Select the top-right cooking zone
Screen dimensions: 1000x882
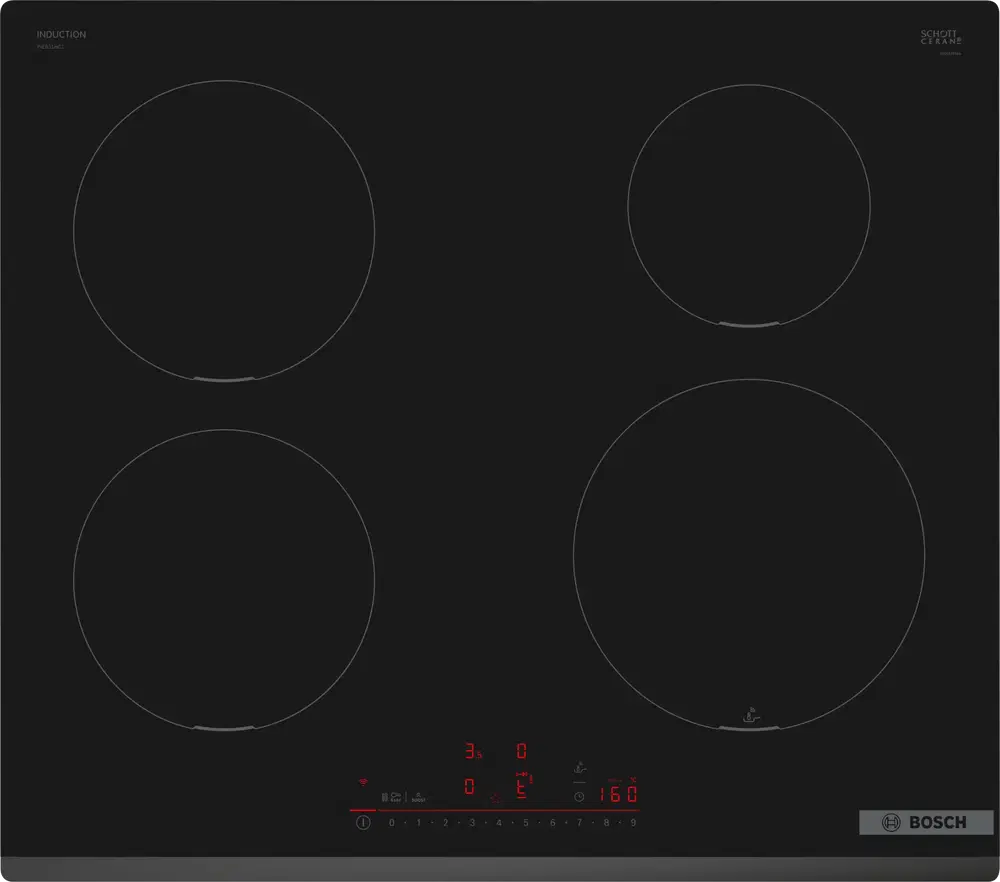point(750,205)
